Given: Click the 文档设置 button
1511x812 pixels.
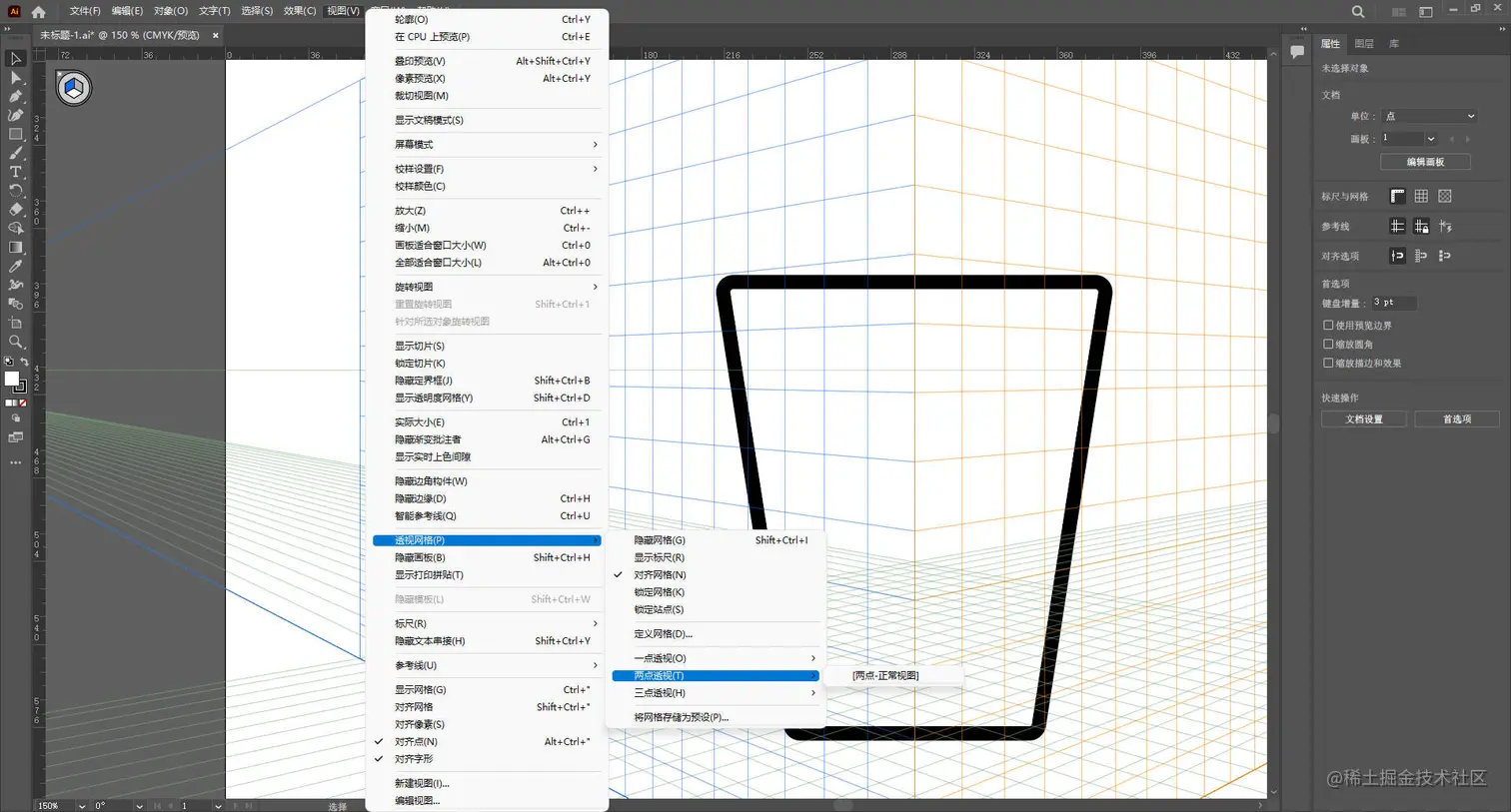Looking at the screenshot, I should [x=1364, y=419].
